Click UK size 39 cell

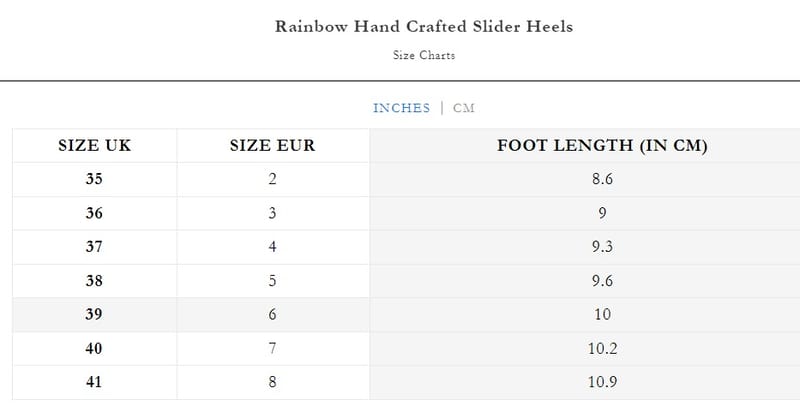(95, 315)
